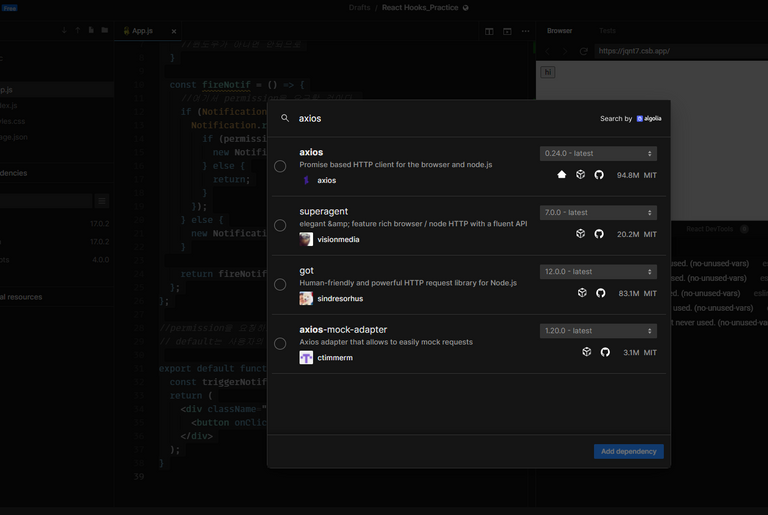This screenshot has height=515, width=768.
Task: Open the axios-mock-adapter CodeSandbox cube icon
Action: point(587,352)
